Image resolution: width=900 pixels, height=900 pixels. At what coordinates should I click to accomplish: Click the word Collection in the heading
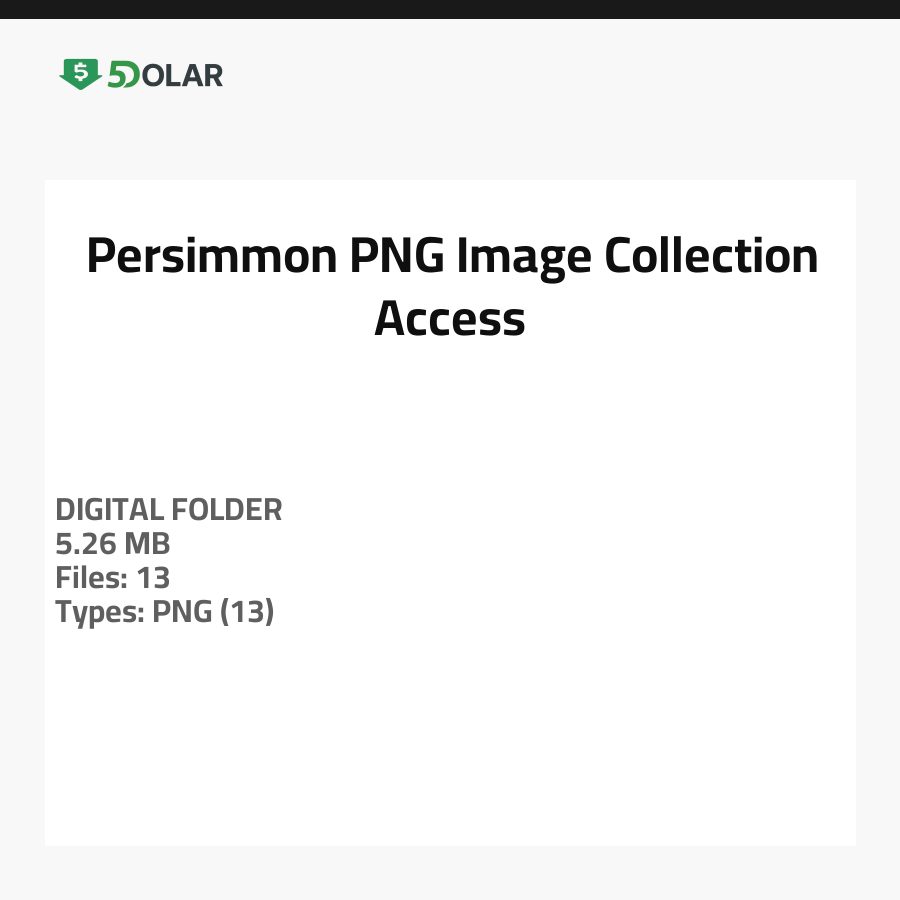click(x=711, y=257)
